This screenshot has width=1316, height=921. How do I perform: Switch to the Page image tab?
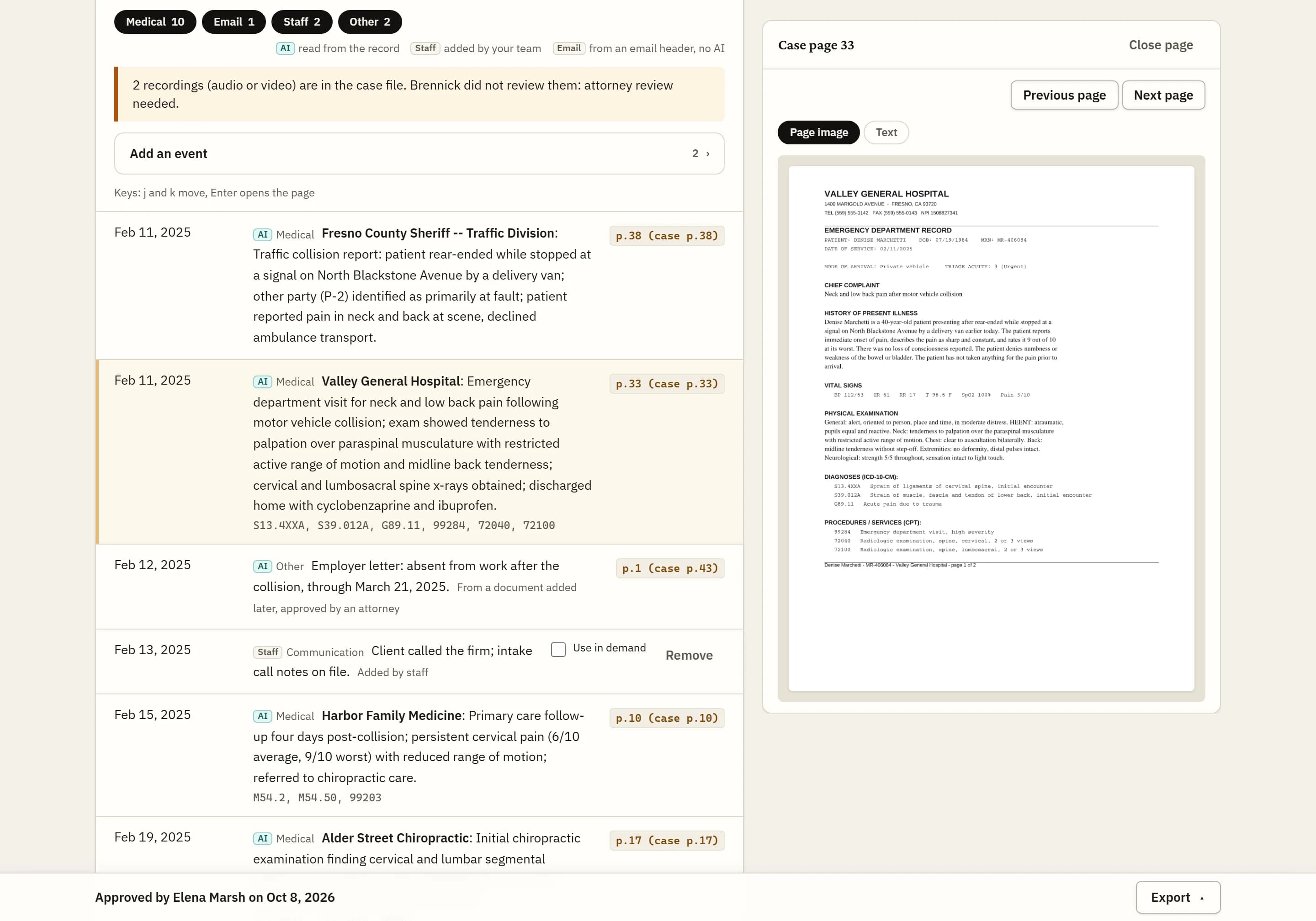pos(818,132)
